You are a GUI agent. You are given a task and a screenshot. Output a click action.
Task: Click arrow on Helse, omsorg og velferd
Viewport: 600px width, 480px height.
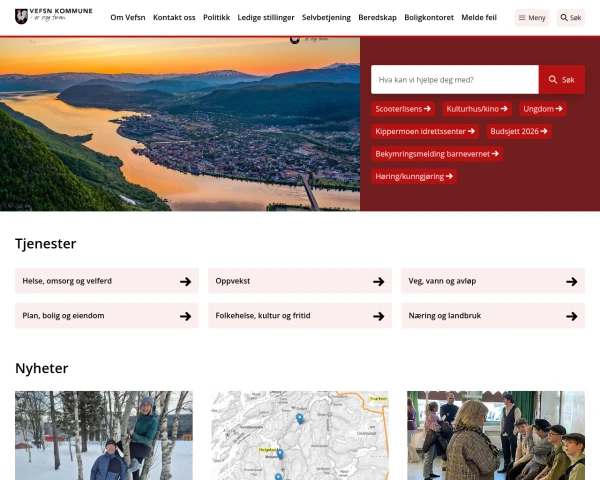tap(185, 282)
